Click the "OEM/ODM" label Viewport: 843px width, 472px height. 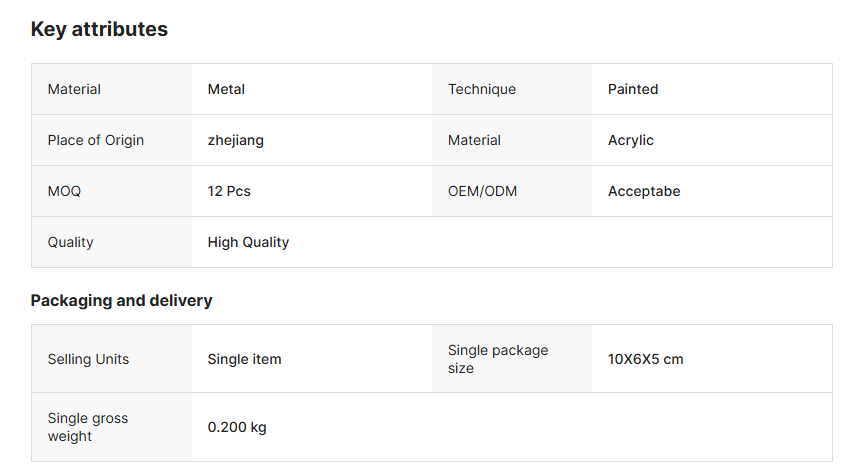click(483, 191)
